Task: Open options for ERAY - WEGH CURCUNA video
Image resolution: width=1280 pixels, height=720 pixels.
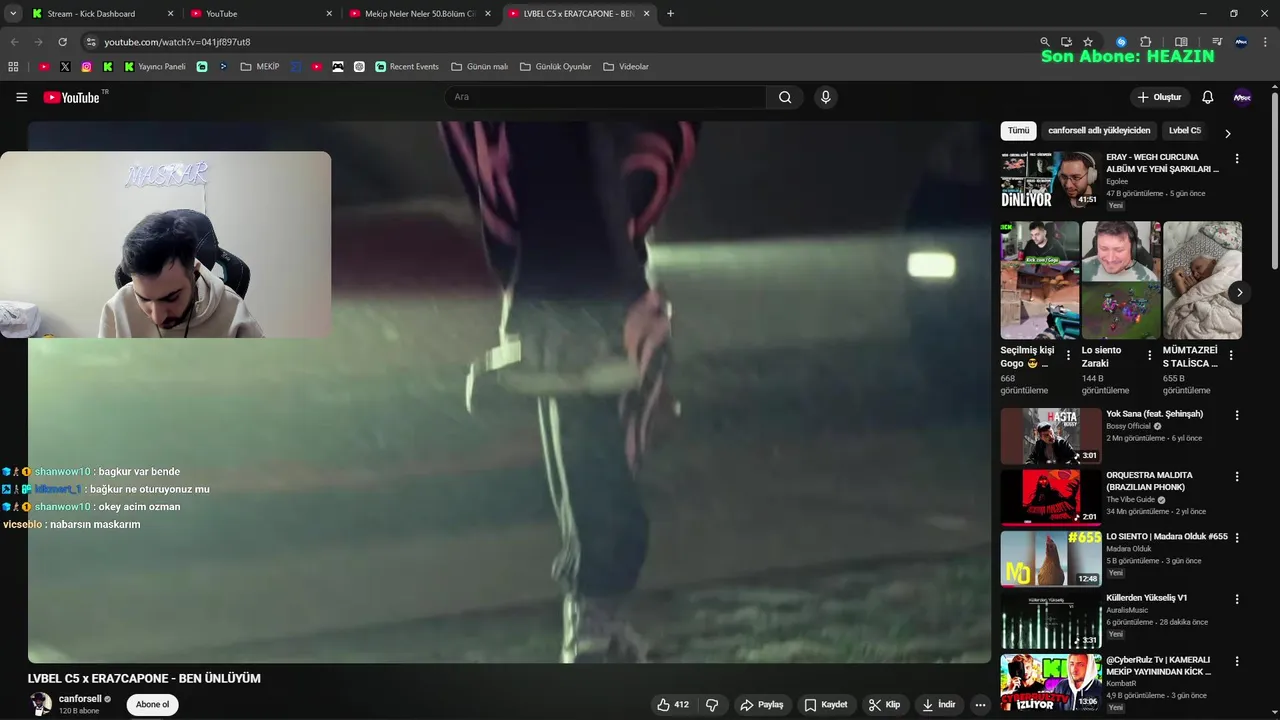Action: [1237, 159]
